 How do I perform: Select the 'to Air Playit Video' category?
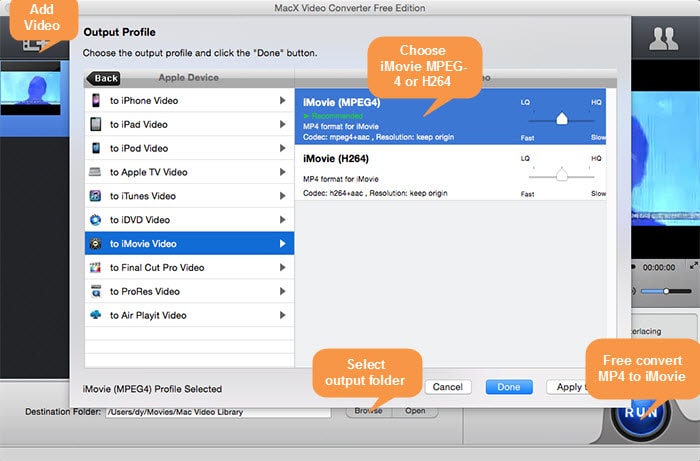[x=189, y=315]
